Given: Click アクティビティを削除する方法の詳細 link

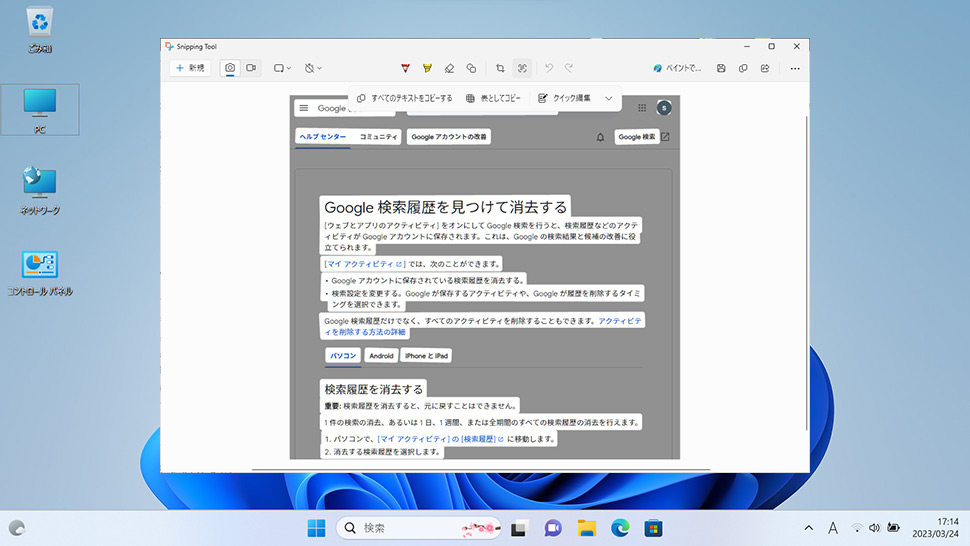Looking at the screenshot, I should pyautogui.click(x=365, y=332).
